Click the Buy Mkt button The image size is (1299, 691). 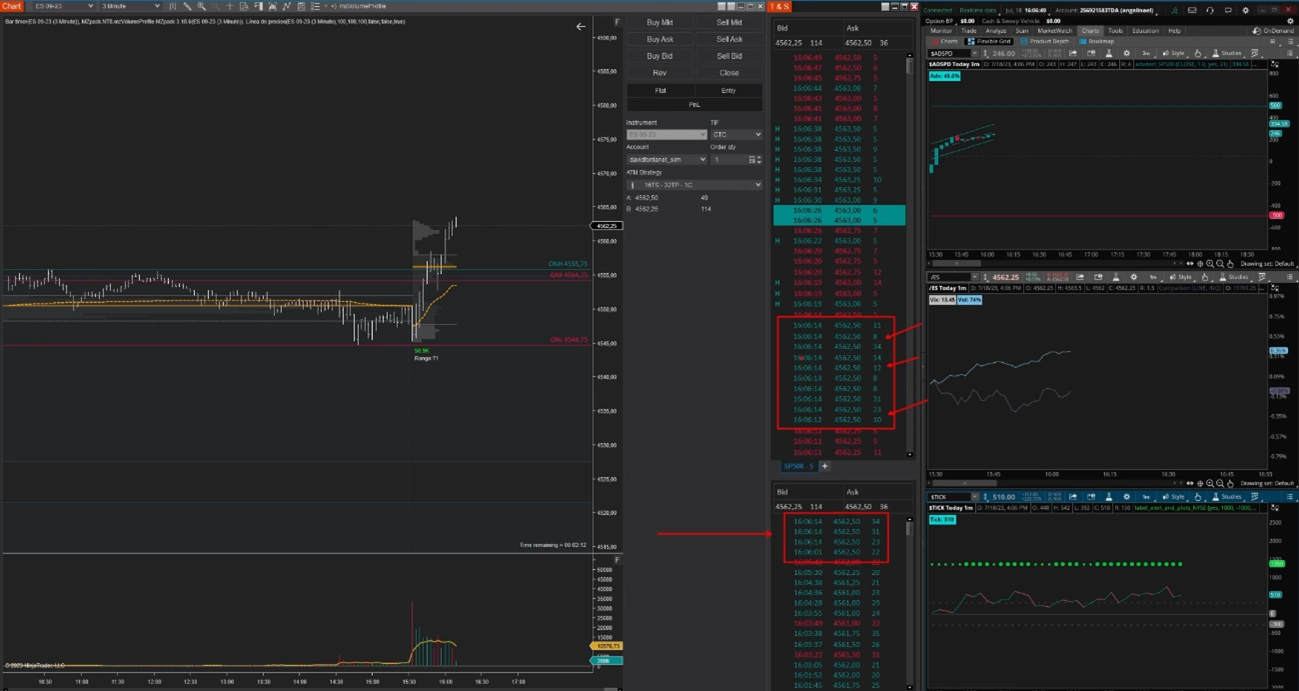click(660, 22)
